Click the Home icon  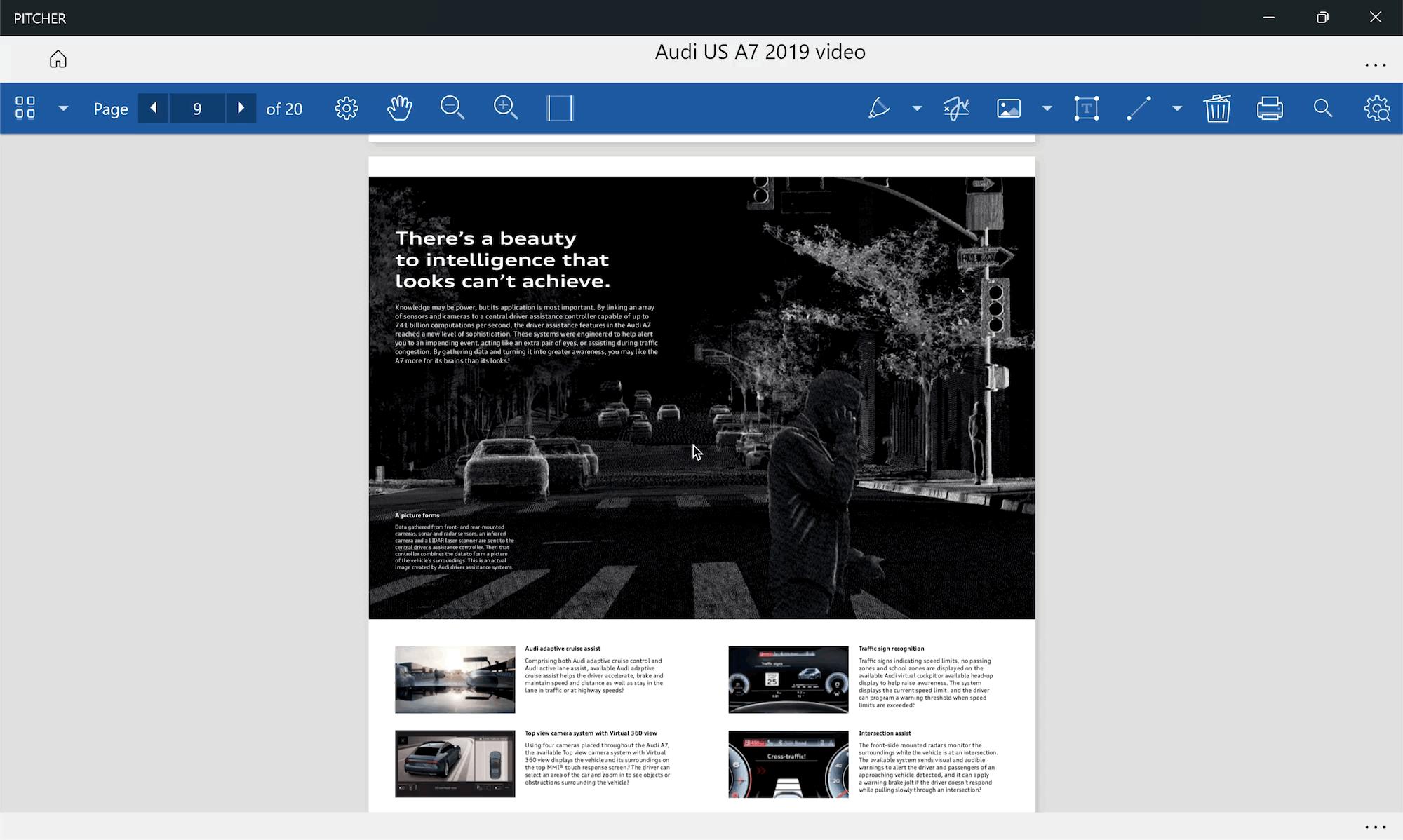point(58,59)
